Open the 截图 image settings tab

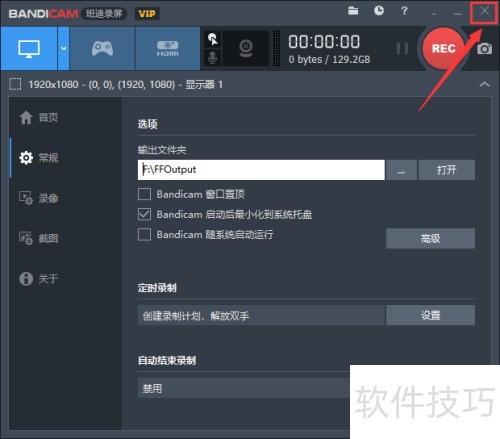pyautogui.click(x=39, y=238)
